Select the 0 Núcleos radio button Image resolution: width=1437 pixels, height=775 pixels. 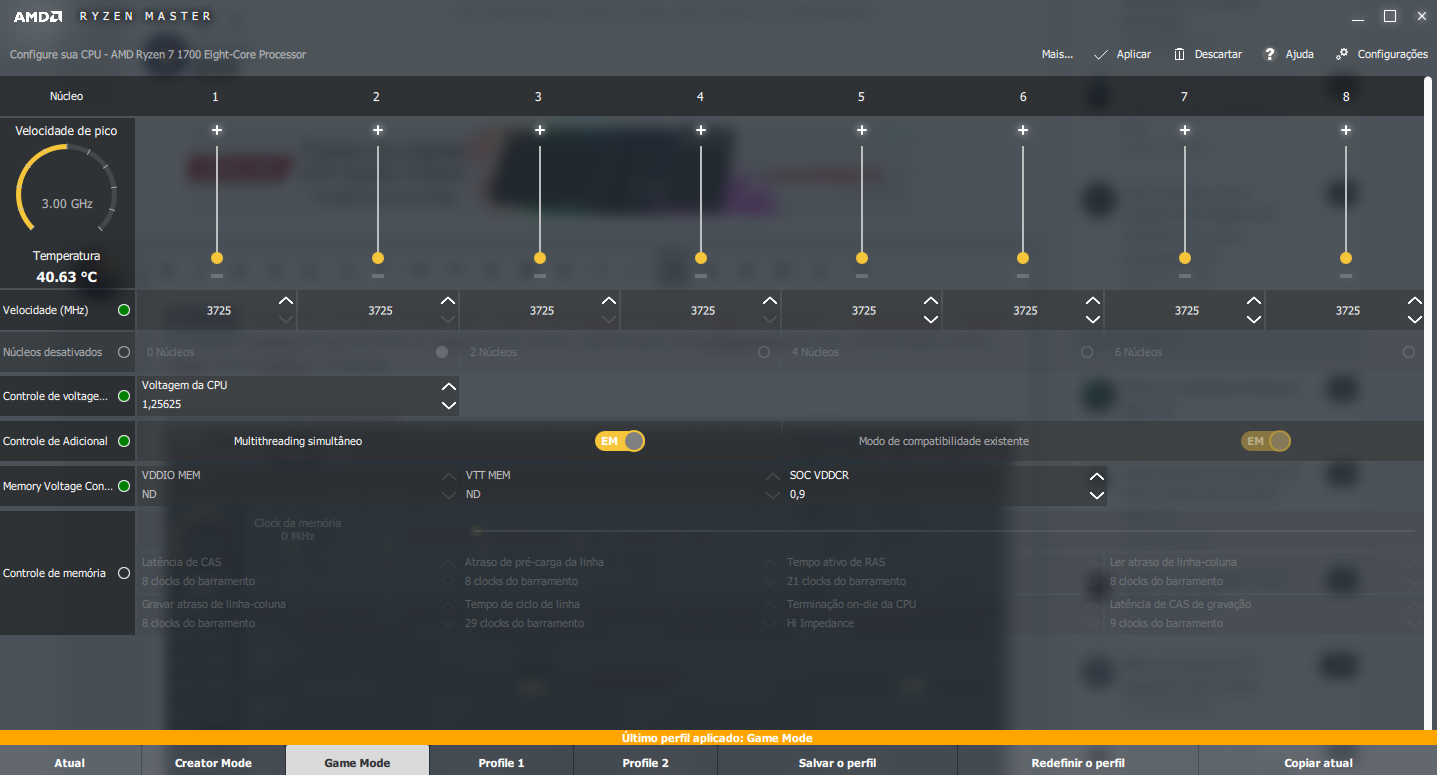(x=442, y=352)
